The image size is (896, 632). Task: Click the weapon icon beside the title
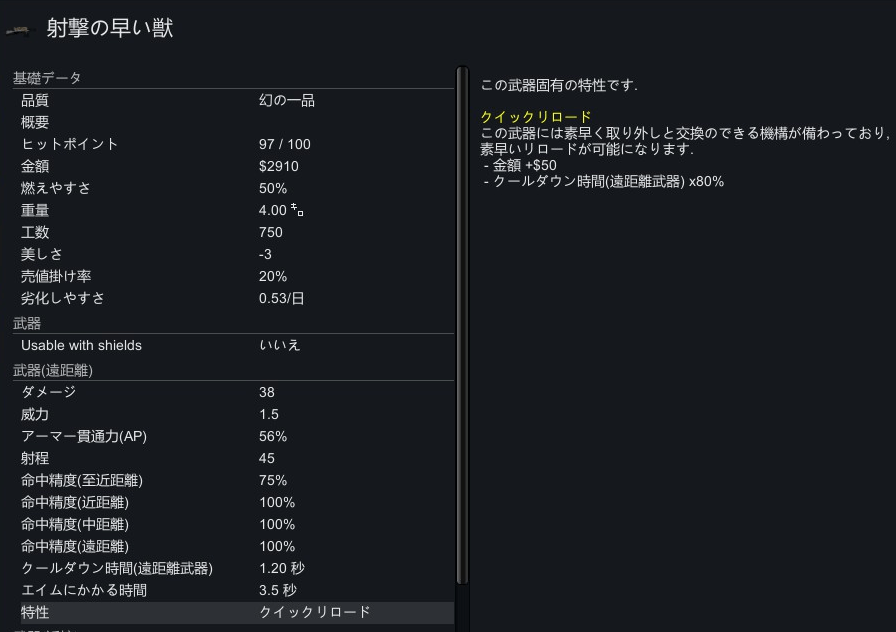coord(18,31)
